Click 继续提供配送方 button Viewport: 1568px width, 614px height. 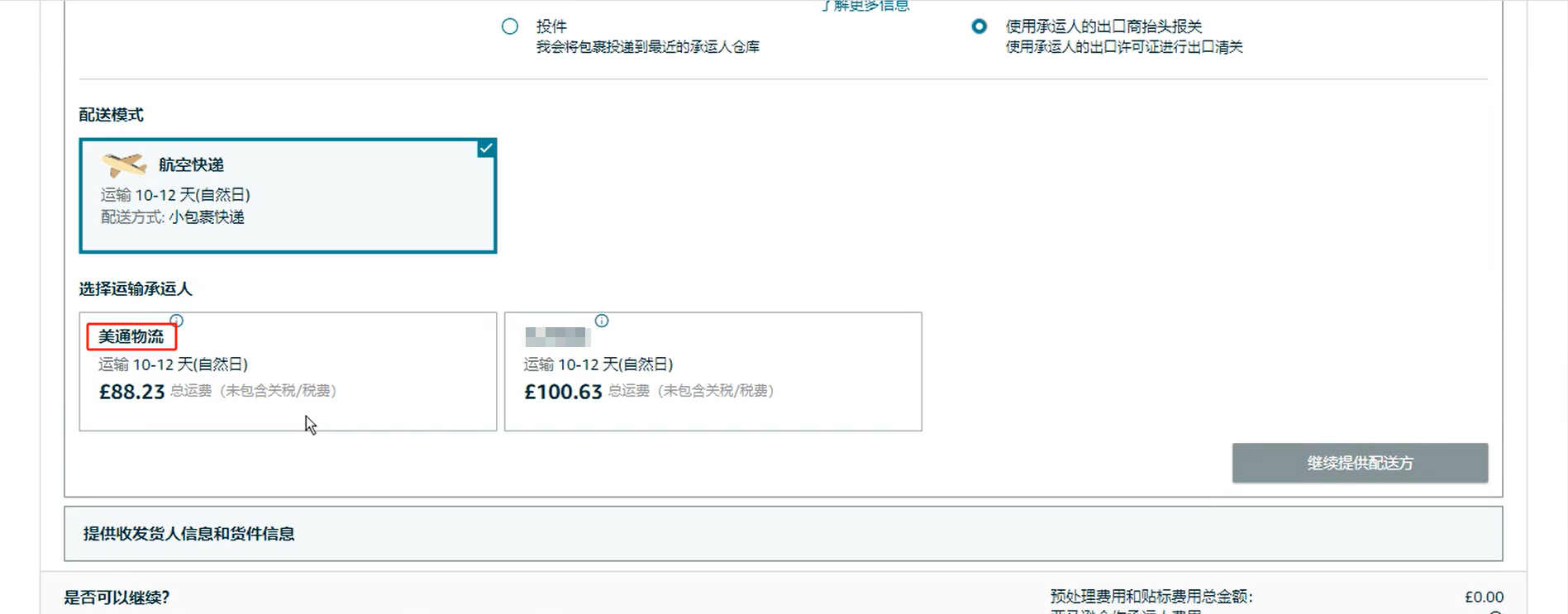point(1360,463)
